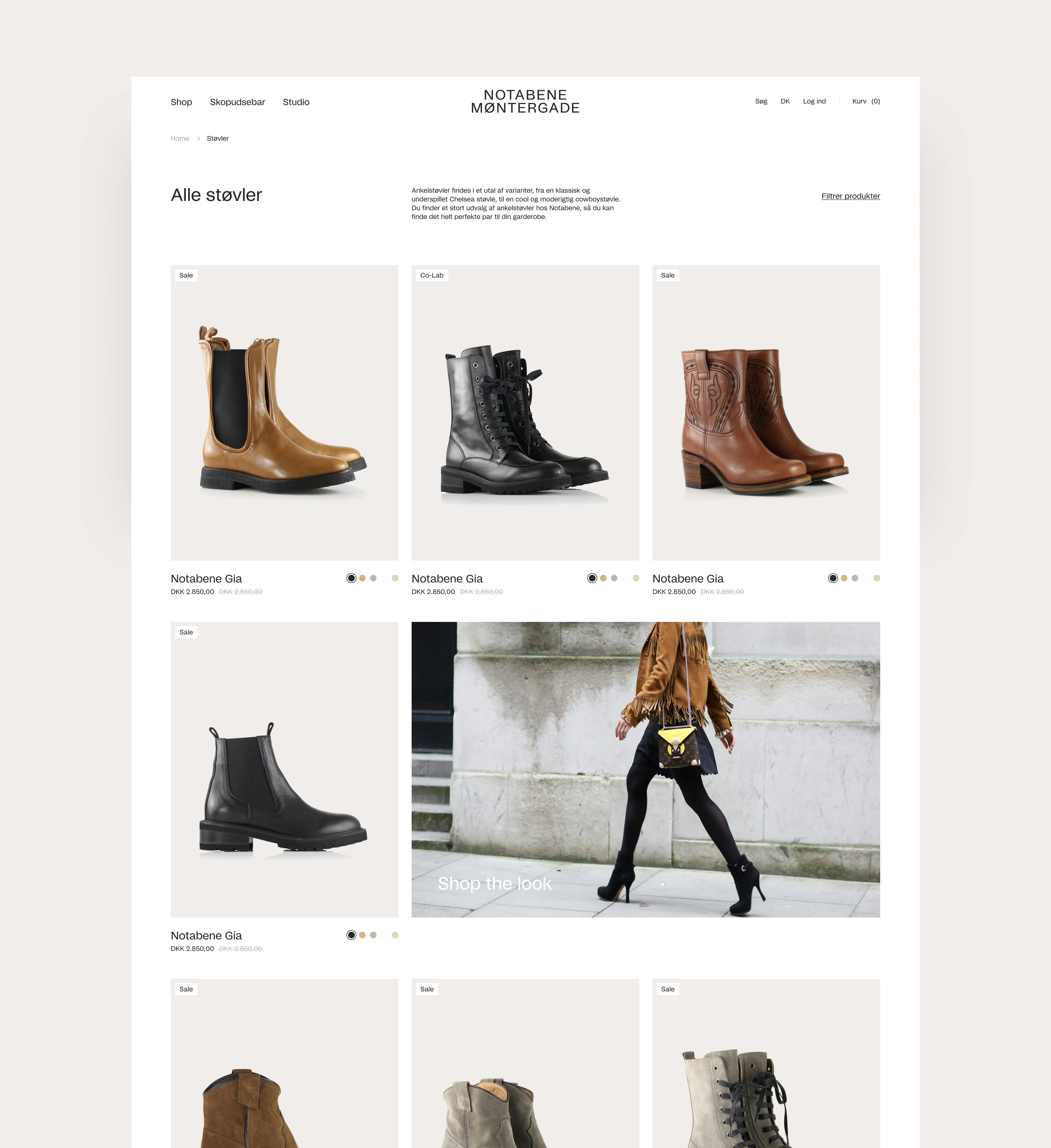Image resolution: width=1051 pixels, height=1148 pixels.
Task: Open Notabene Gia title under black Chelsea boot
Action: point(206,936)
